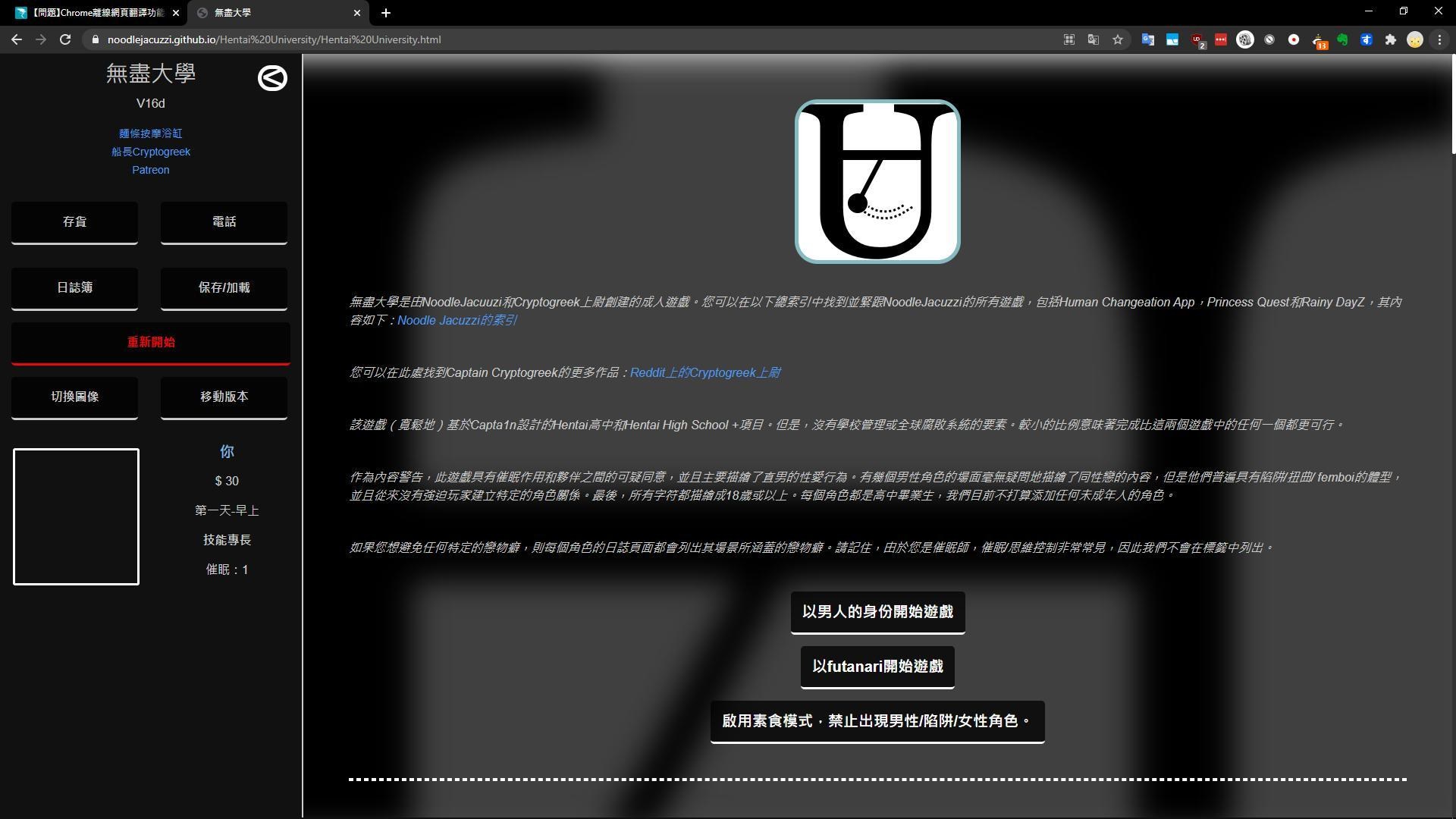Click the film reel extension icon

(1245, 39)
